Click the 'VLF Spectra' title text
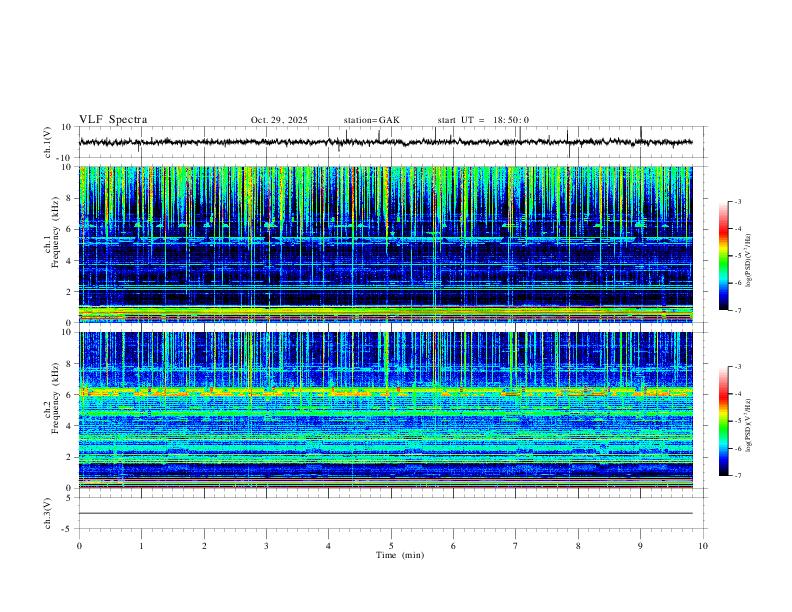The width and height of the screenshot is (792, 612). point(113,120)
